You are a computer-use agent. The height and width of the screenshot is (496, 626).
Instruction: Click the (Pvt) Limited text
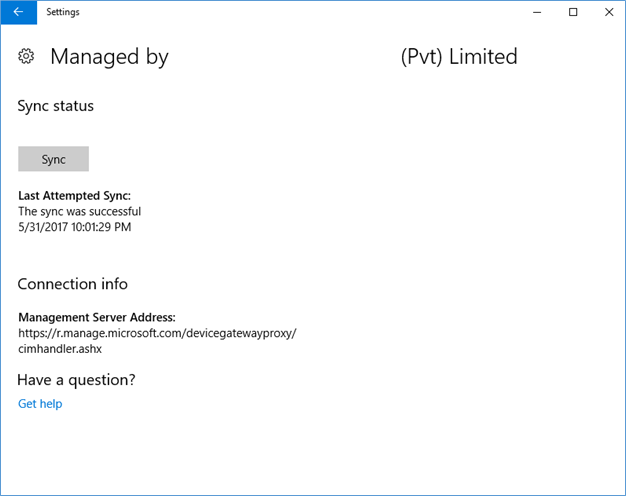pyautogui.click(x=459, y=57)
